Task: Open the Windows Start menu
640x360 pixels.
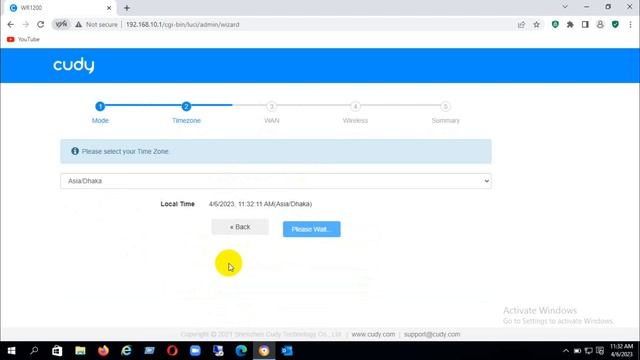Action: [x=11, y=351]
